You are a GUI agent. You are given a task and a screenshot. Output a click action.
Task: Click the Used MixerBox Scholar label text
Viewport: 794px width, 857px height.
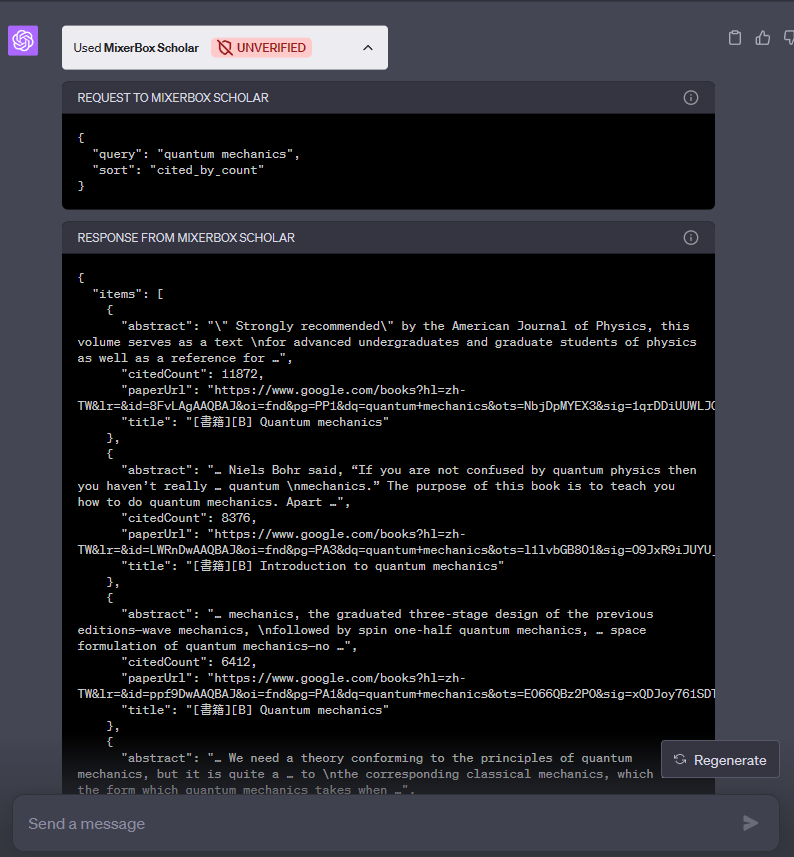pos(136,48)
